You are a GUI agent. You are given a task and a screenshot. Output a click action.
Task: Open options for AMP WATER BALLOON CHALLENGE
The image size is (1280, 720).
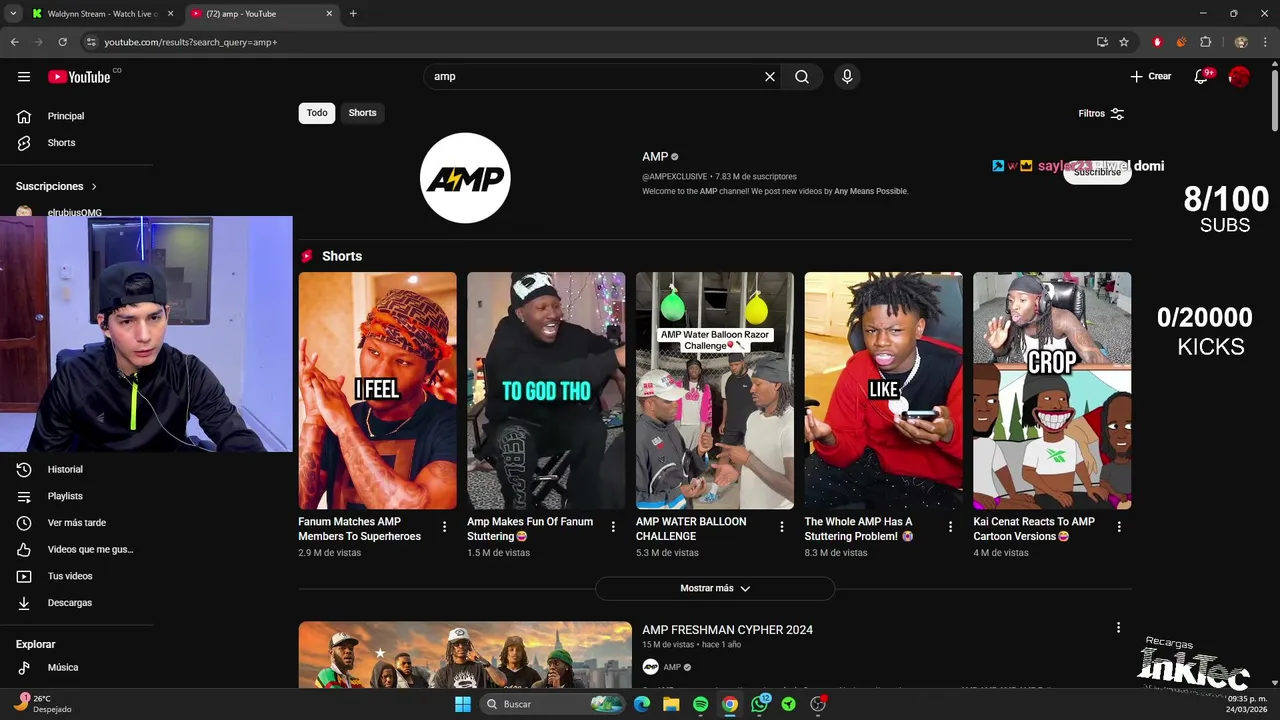782,527
